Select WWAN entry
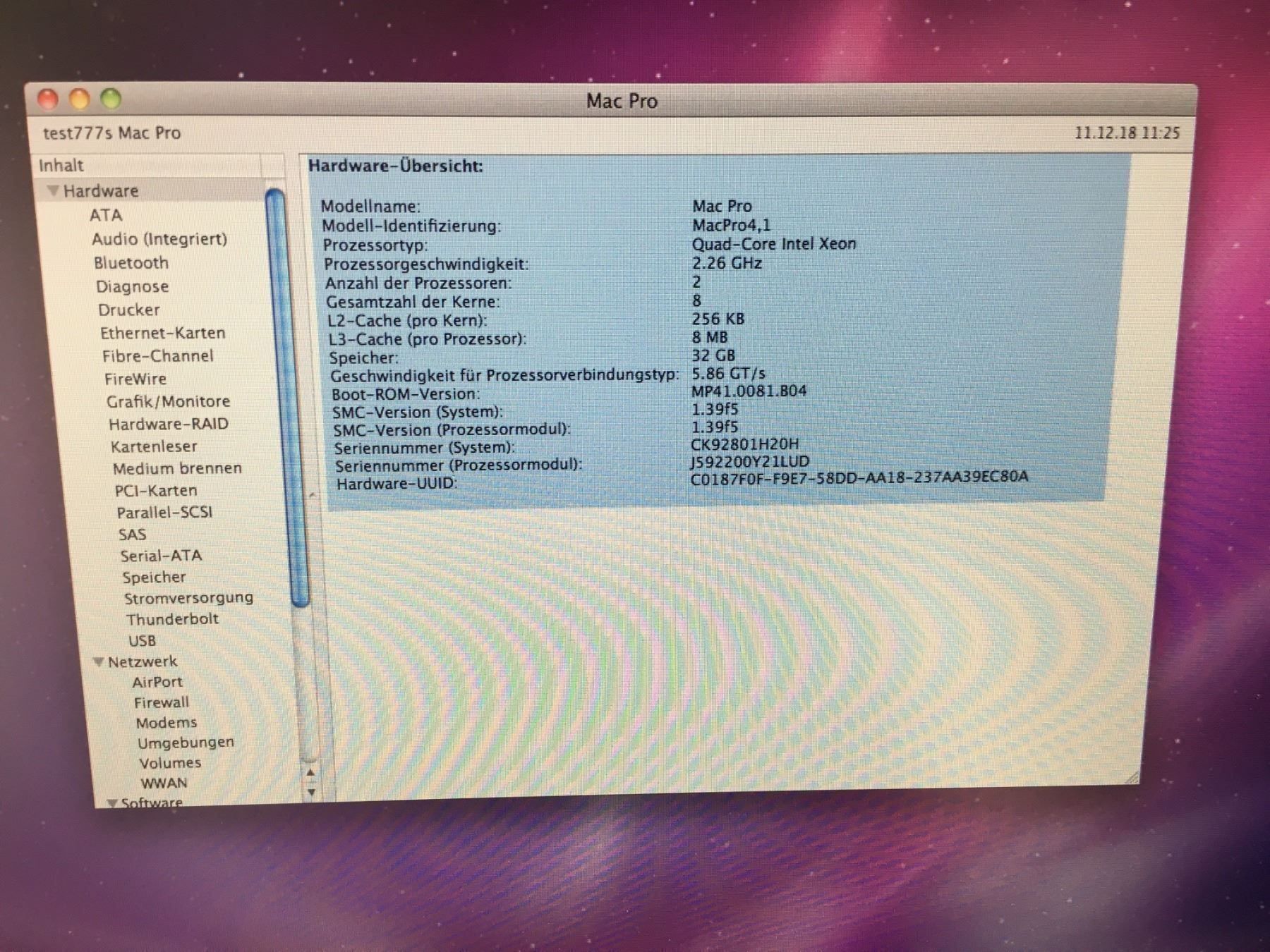This screenshot has height=952, width=1270. (164, 783)
